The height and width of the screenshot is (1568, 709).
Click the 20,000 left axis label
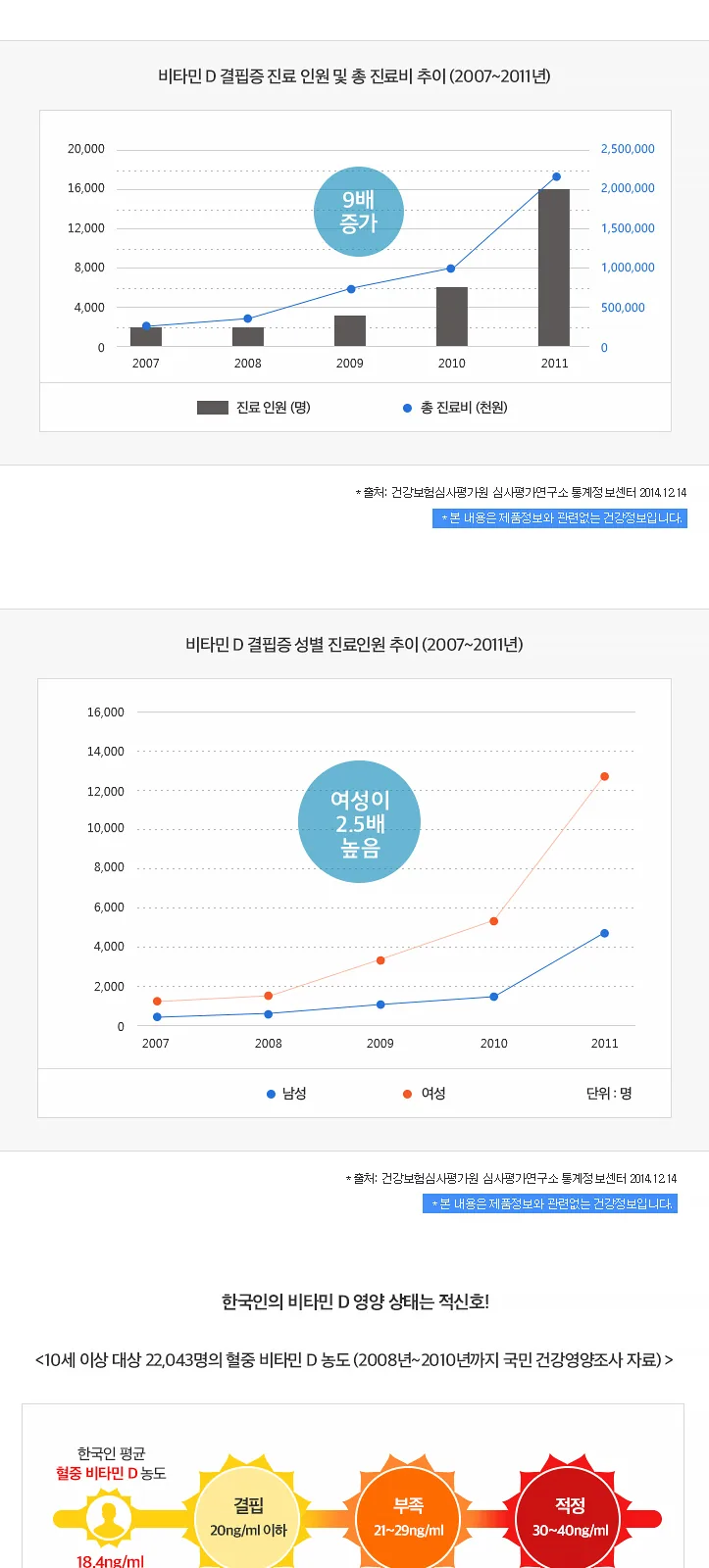click(x=86, y=149)
